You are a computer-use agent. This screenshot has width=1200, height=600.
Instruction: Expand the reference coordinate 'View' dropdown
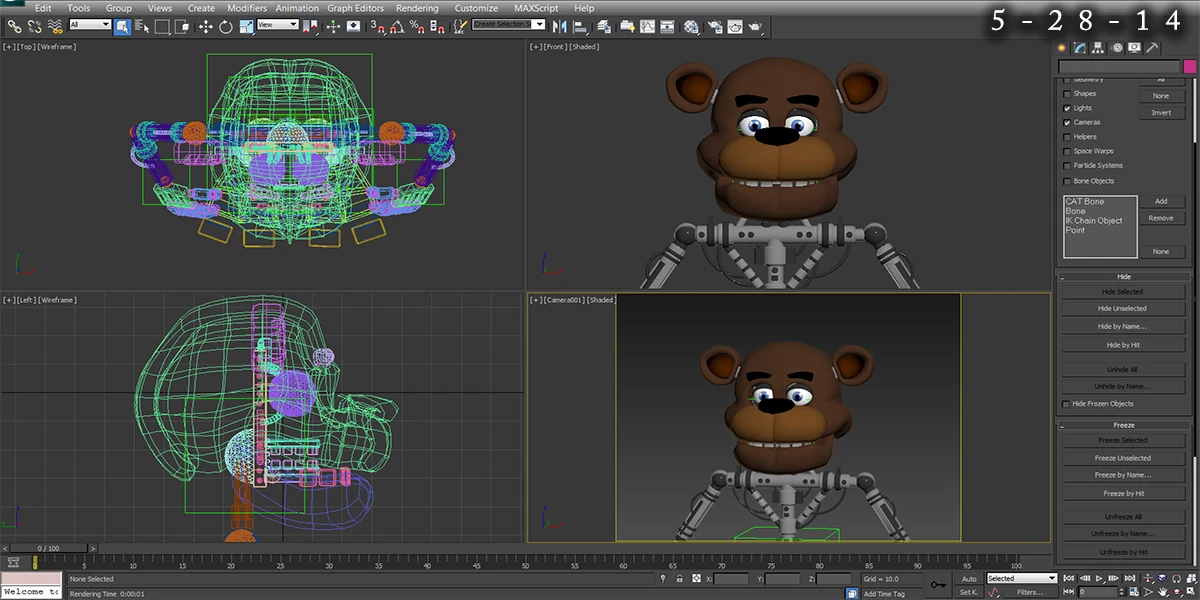(x=278, y=25)
